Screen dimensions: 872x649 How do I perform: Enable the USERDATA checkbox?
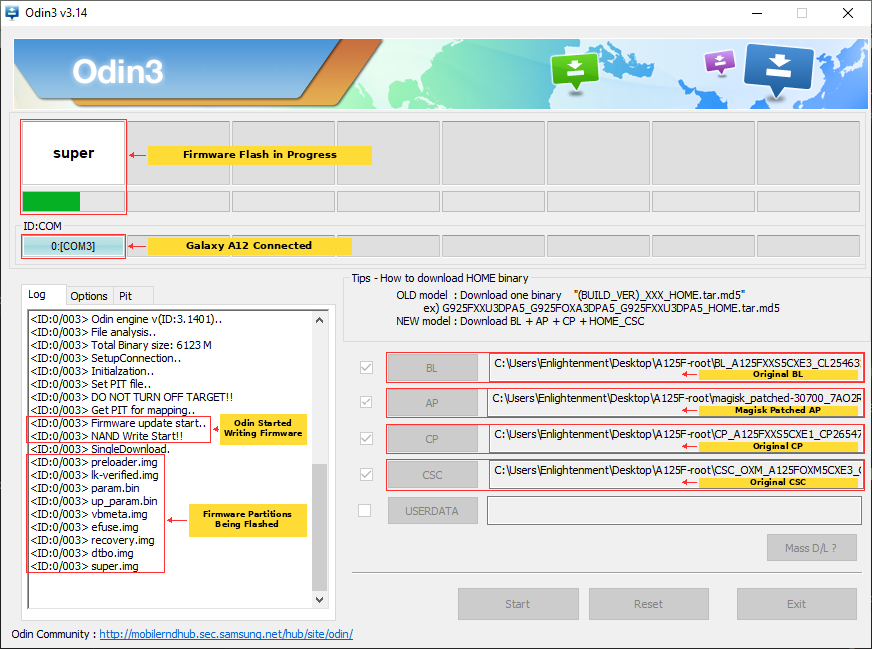(365, 510)
